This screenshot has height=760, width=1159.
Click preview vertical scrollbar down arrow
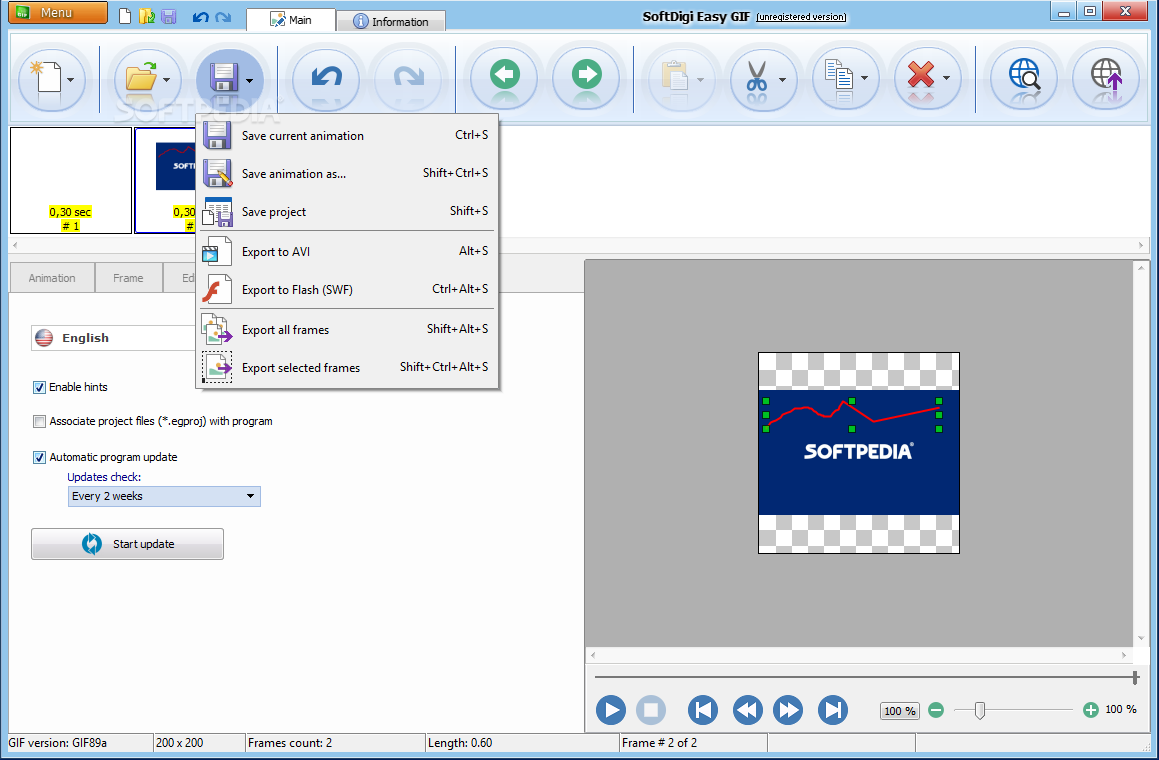point(1141,638)
